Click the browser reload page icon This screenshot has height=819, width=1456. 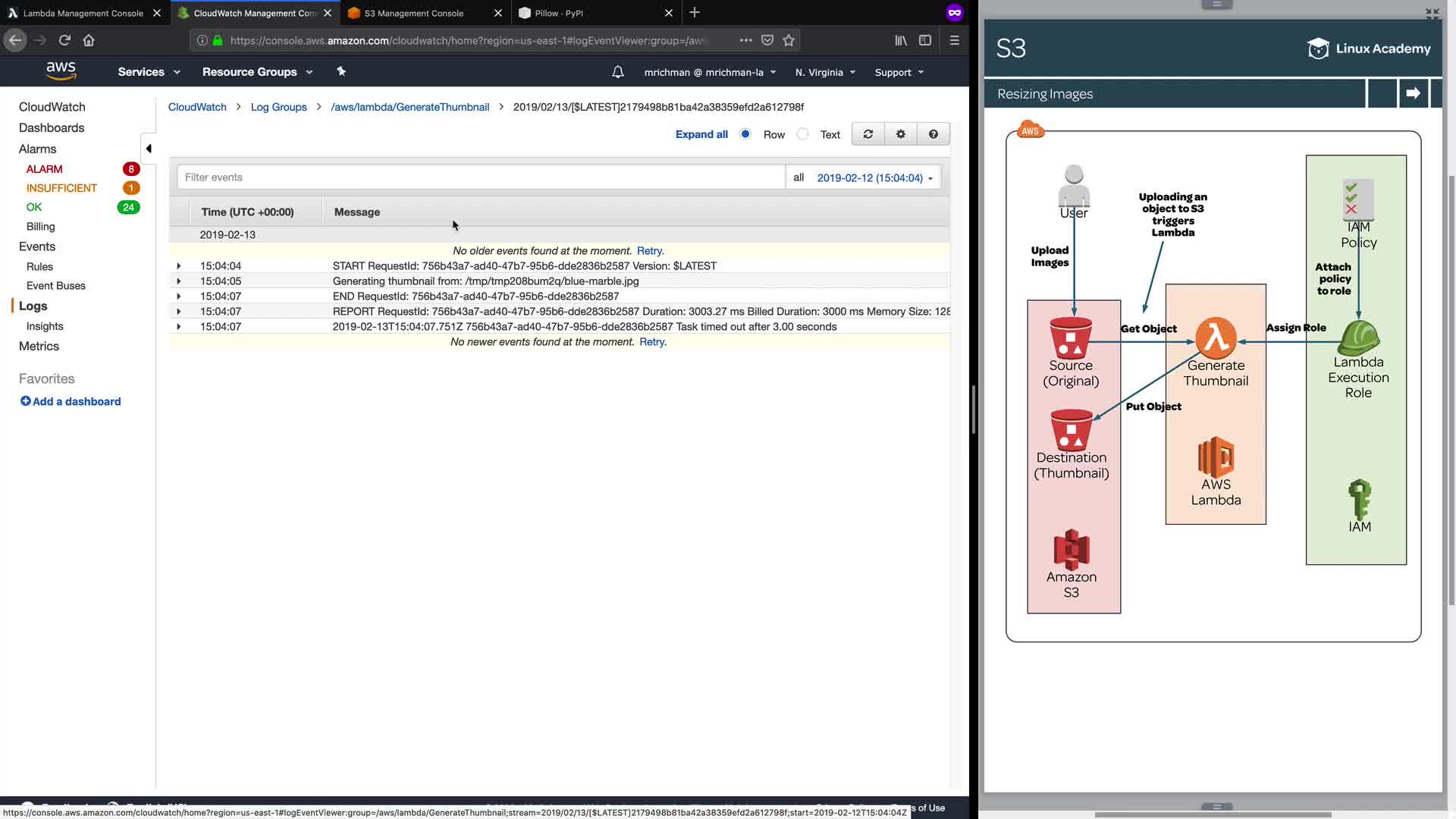64,40
